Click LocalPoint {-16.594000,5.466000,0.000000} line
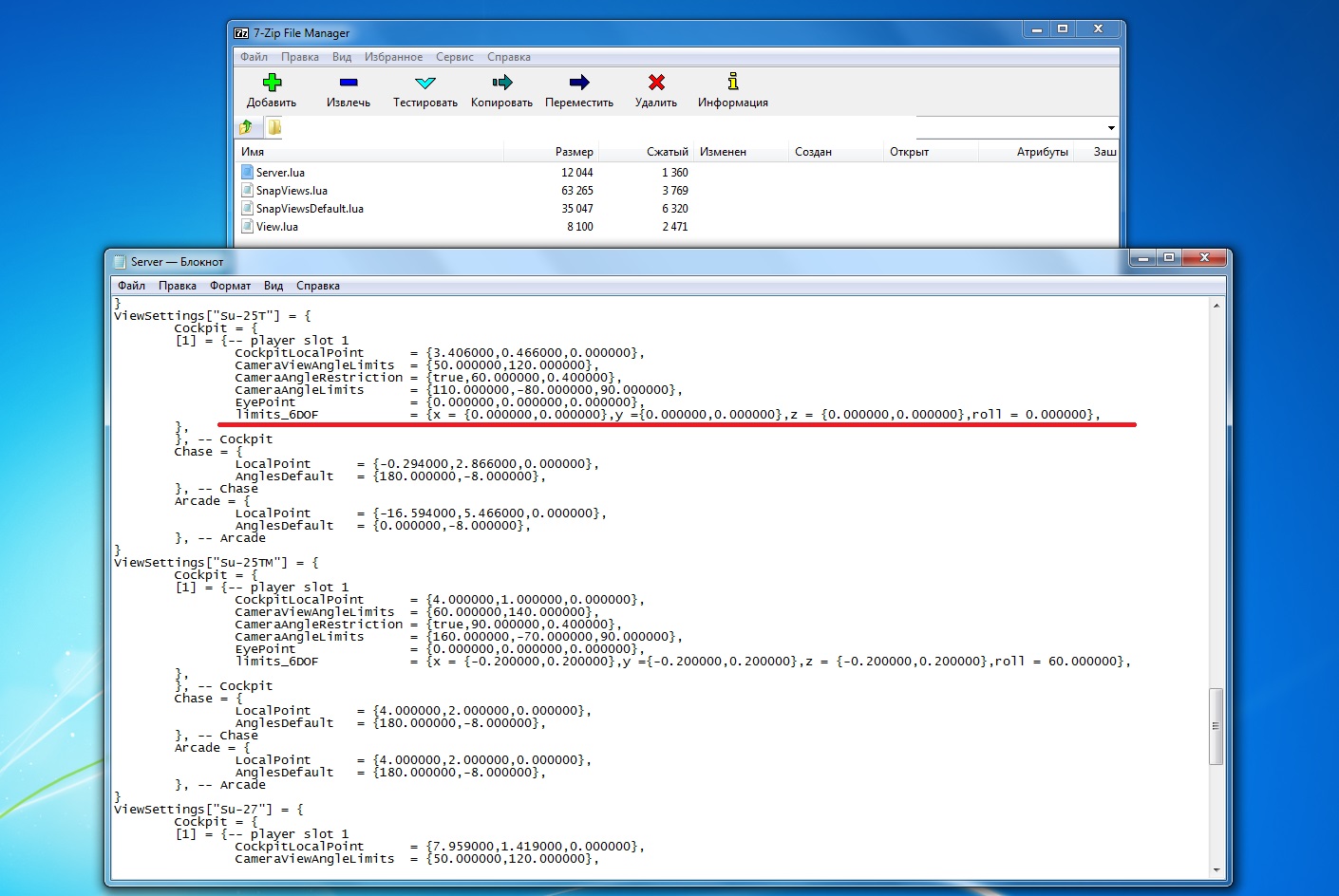The width and height of the screenshot is (1339, 896). click(x=421, y=513)
